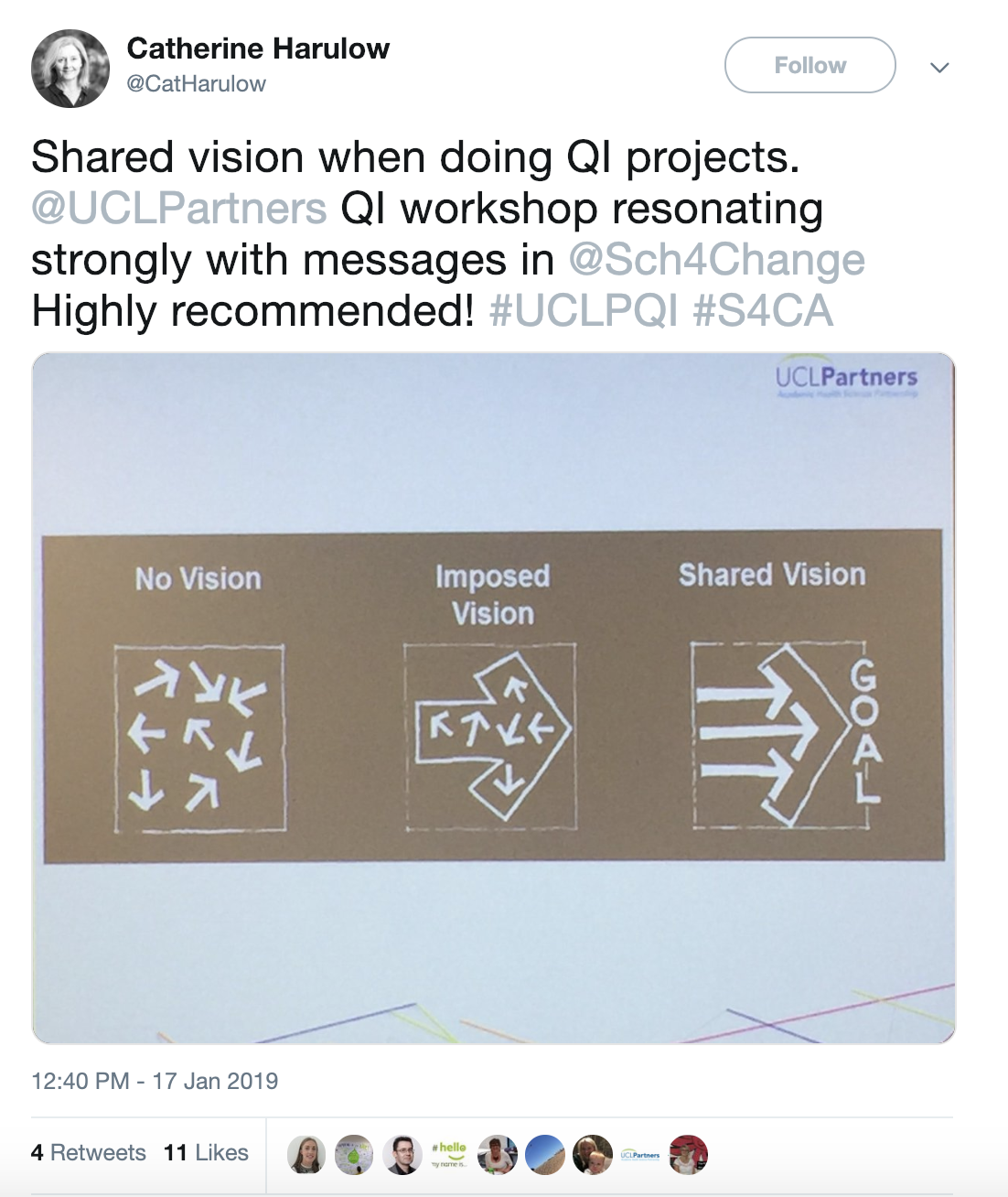Open the UCLPartners logo avatar among likers

coord(639,1154)
